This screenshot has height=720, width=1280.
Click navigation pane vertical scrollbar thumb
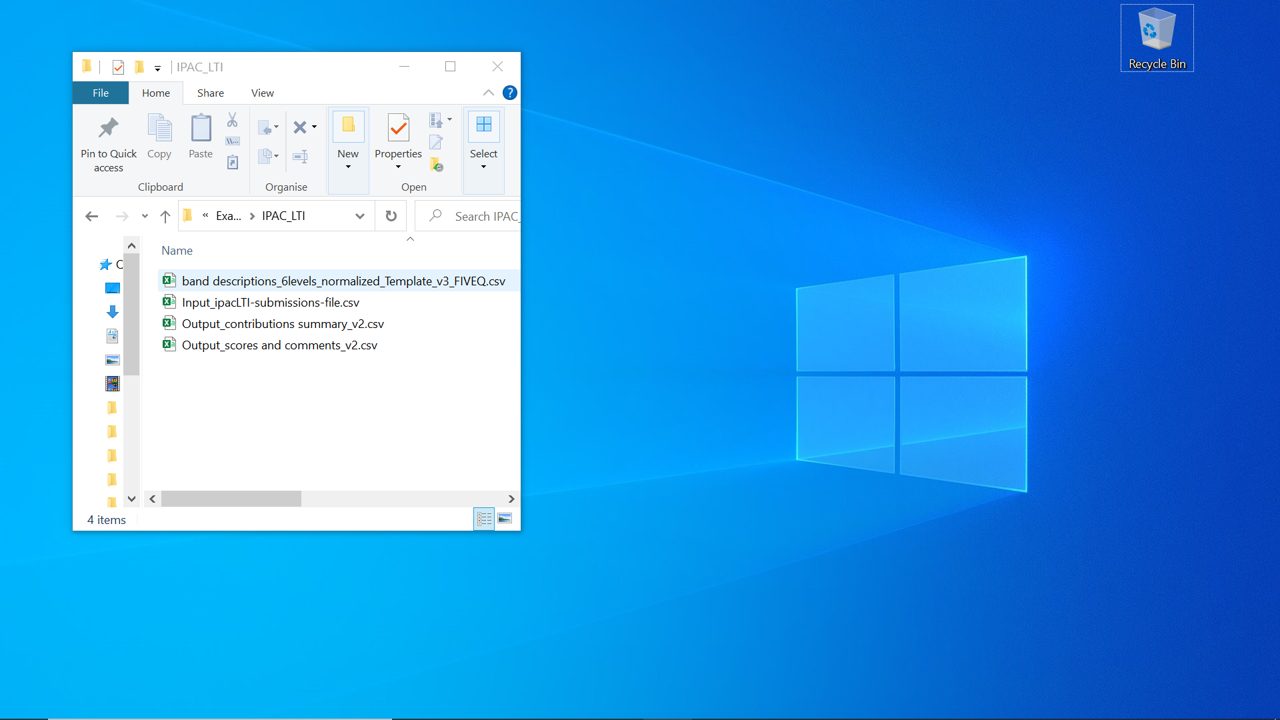point(131,315)
